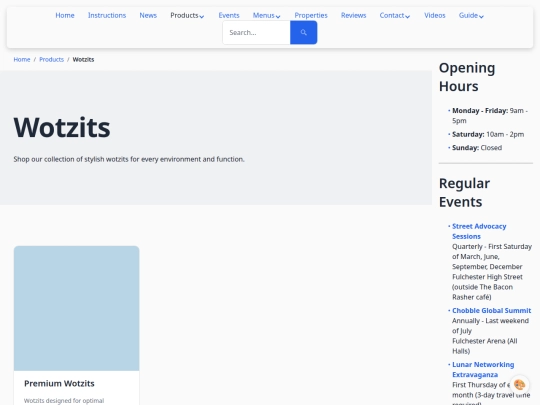
Task: Click the Saturday opening hours entry
Action: (488, 134)
